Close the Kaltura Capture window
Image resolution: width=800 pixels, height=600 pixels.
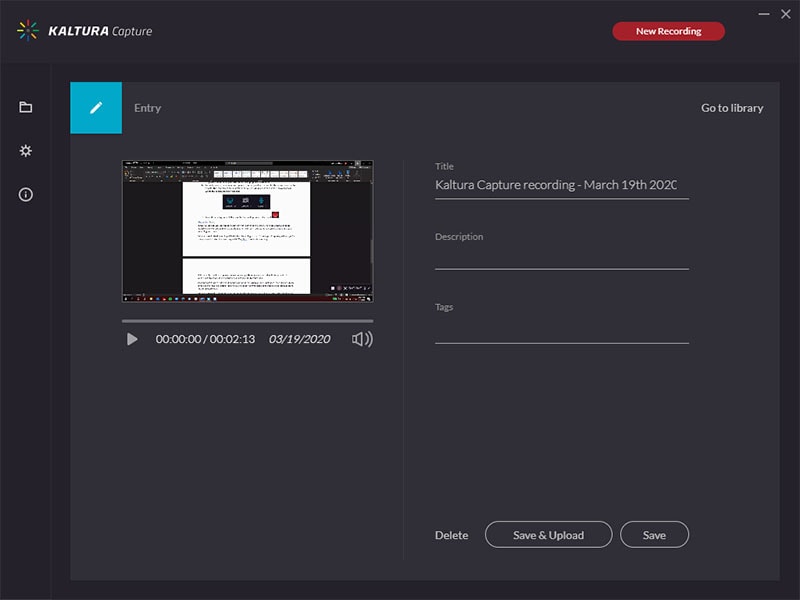786,14
